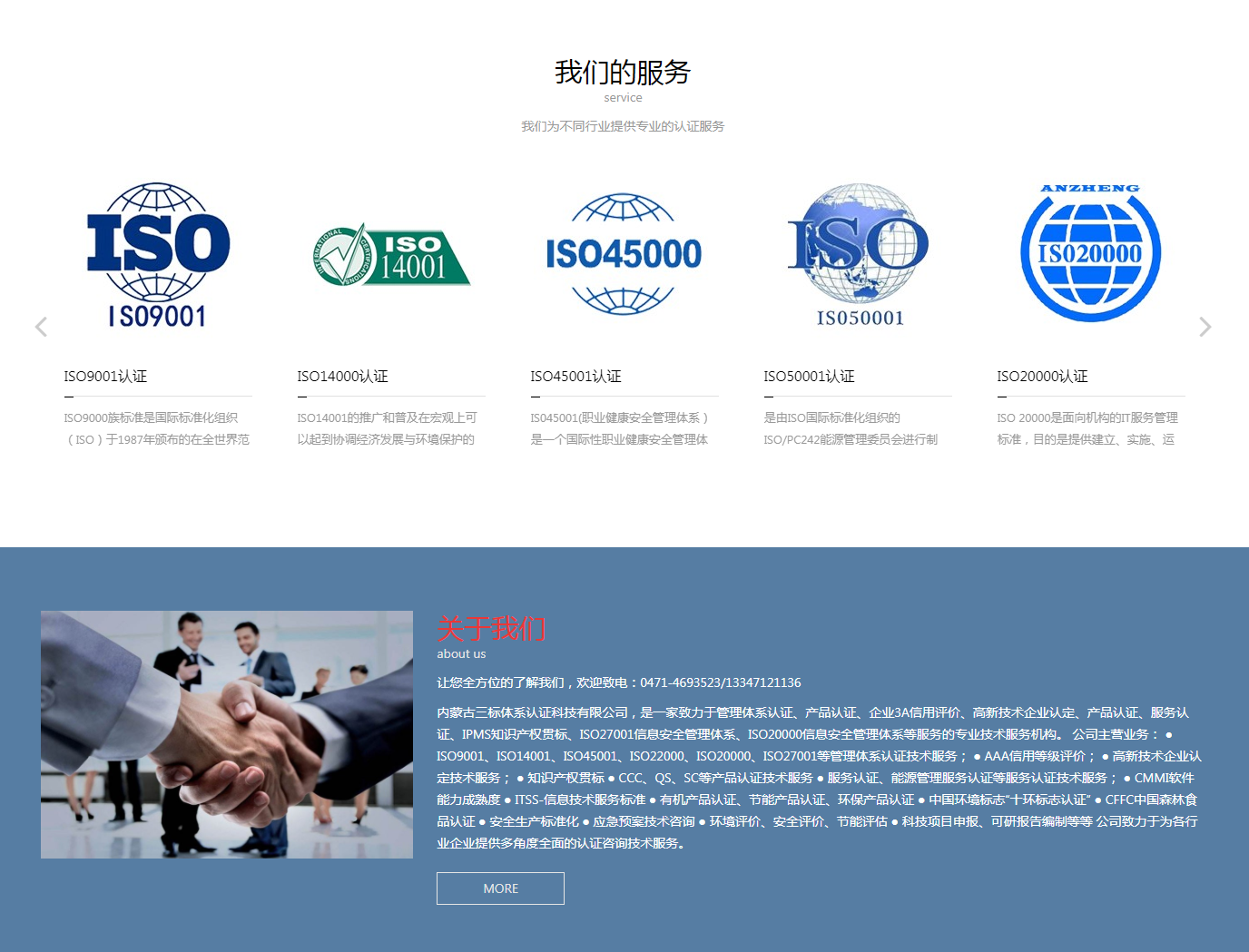Click the green ISO 14001 certification logo
1249x952 pixels.
tap(391, 255)
